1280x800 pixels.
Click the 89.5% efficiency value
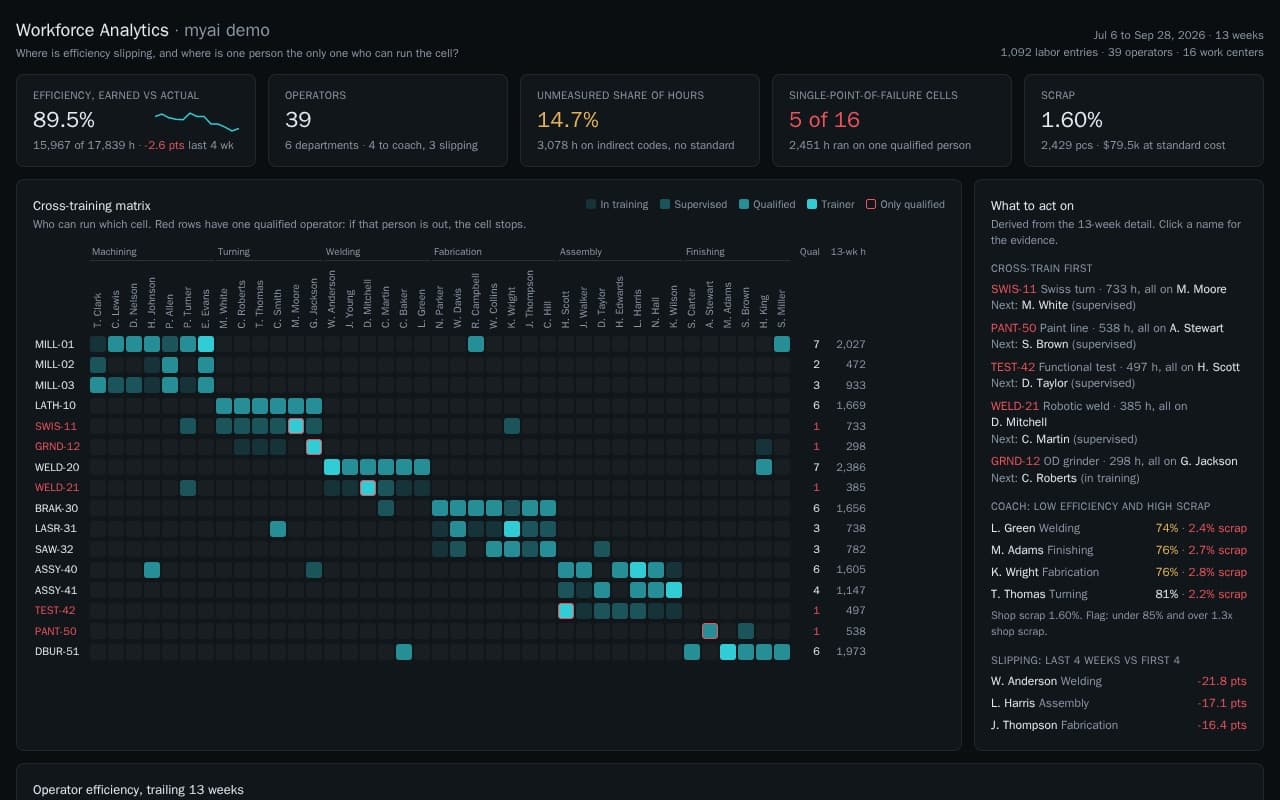click(64, 120)
